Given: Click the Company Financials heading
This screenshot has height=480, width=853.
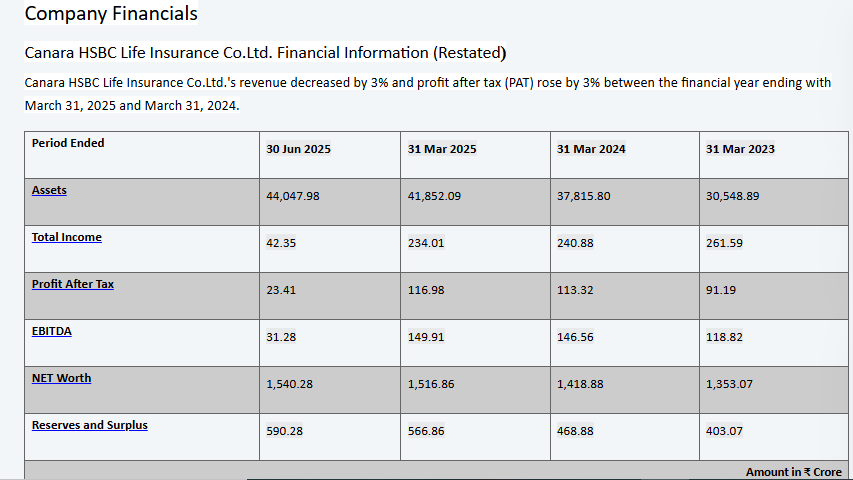Looking at the screenshot, I should click(111, 14).
